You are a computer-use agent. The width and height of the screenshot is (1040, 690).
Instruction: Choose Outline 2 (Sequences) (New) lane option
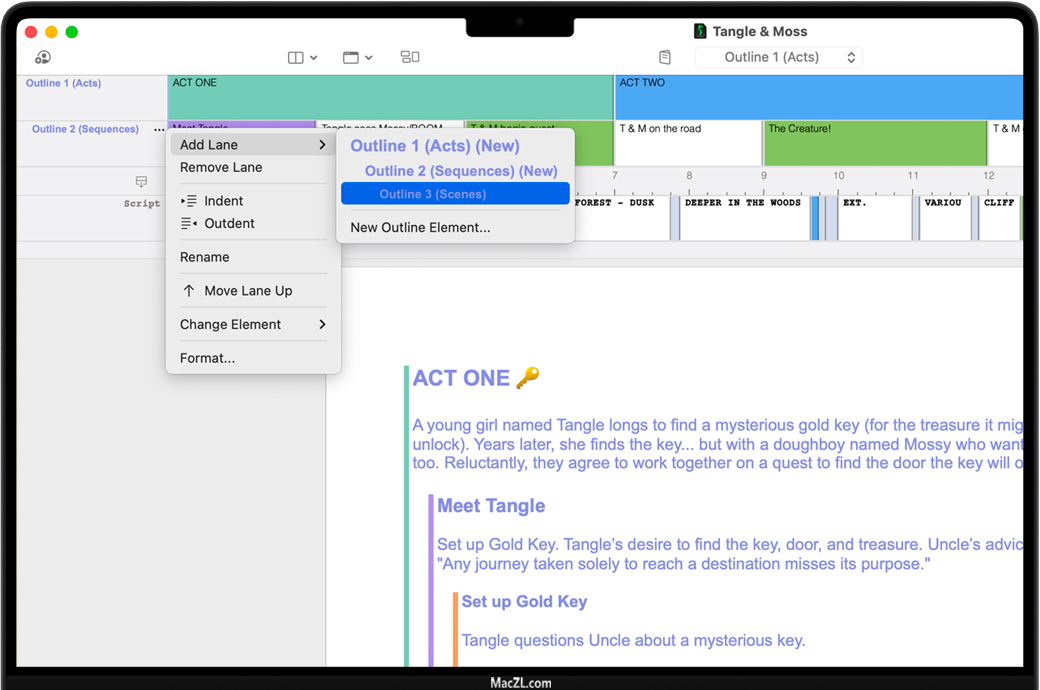[x=460, y=171]
